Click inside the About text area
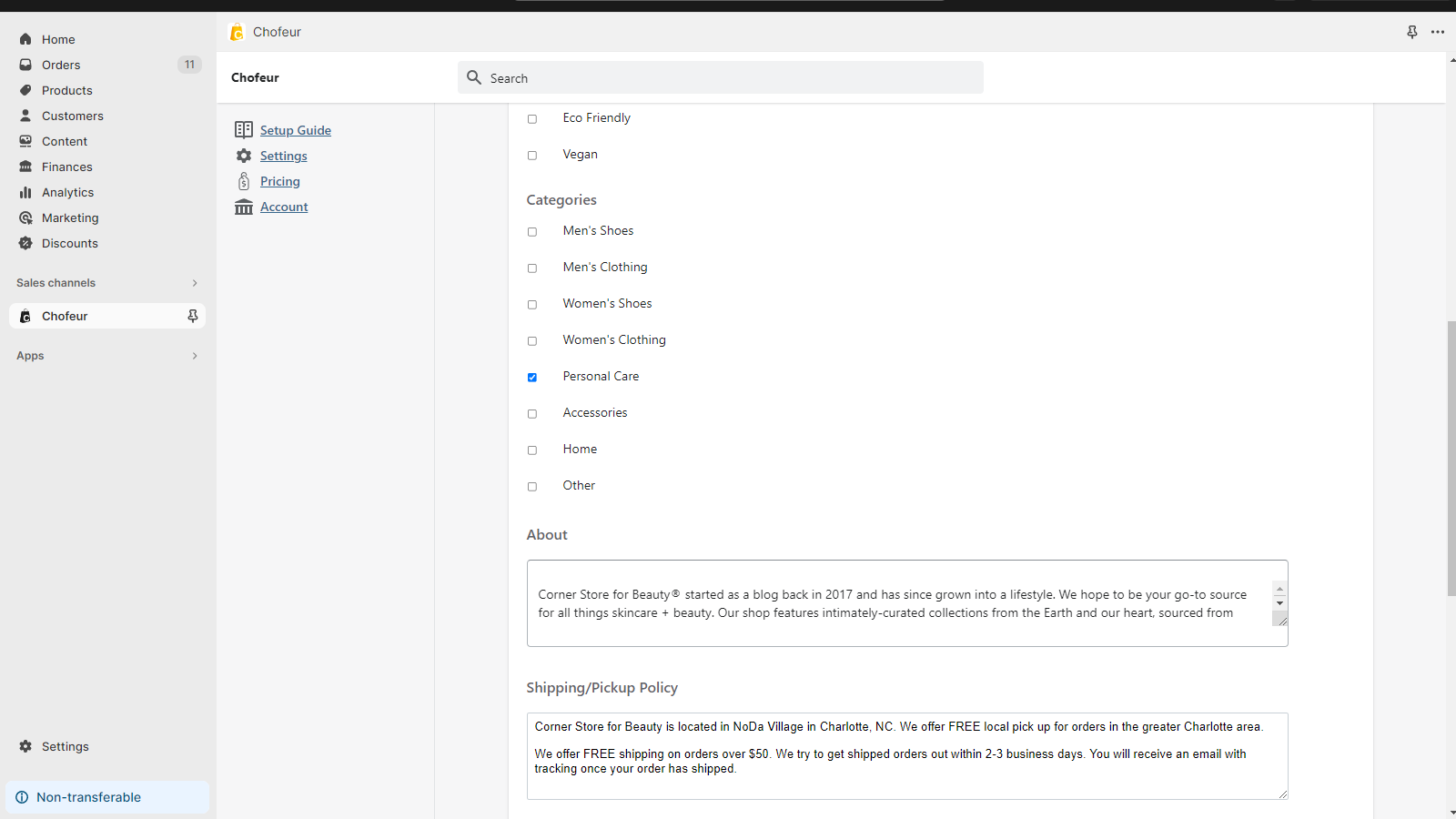Viewport: 1456px width, 819px height. 907,603
